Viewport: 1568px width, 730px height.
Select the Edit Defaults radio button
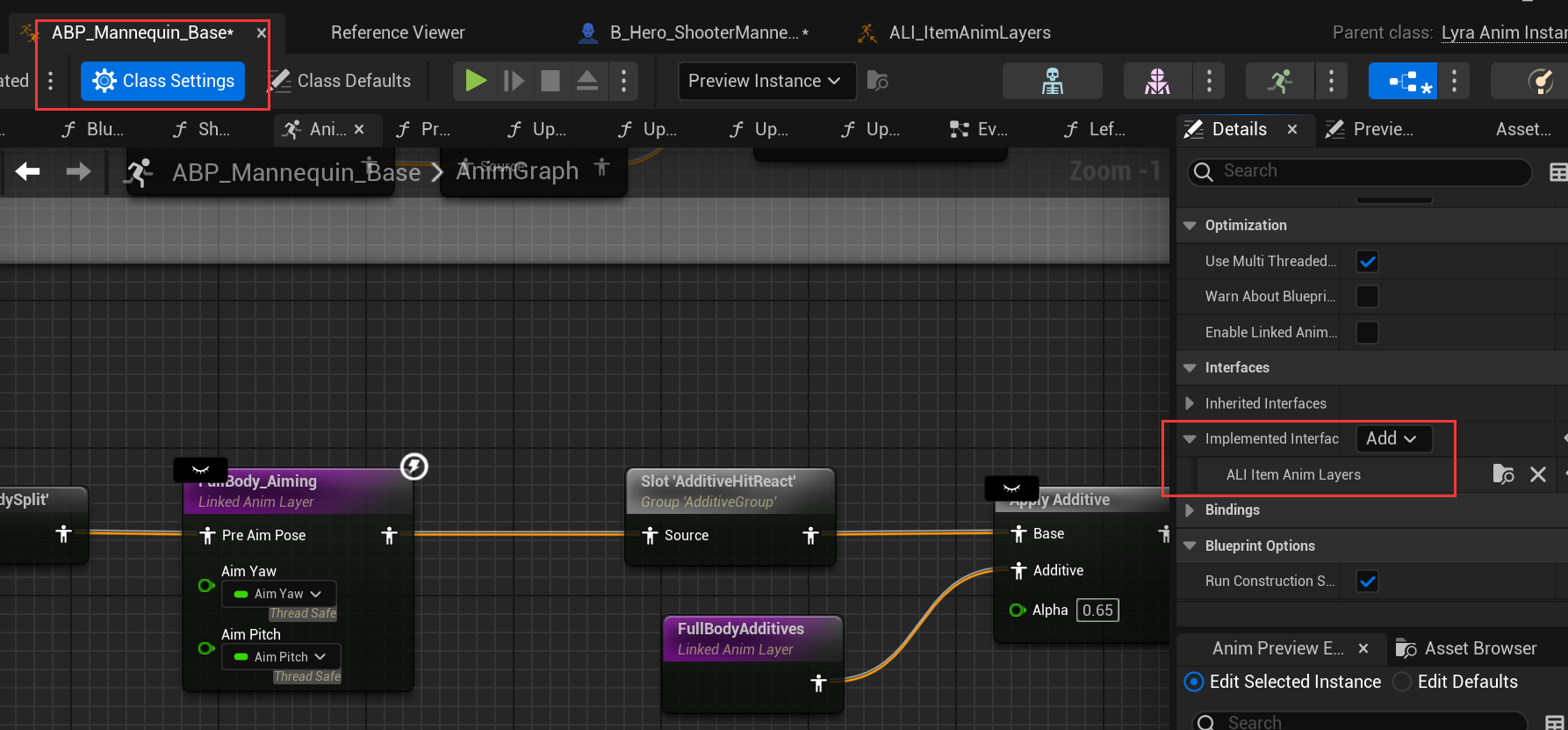point(1403,682)
